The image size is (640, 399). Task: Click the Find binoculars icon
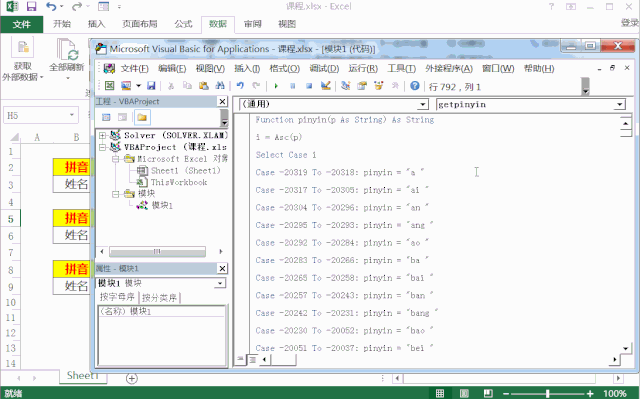(220, 86)
